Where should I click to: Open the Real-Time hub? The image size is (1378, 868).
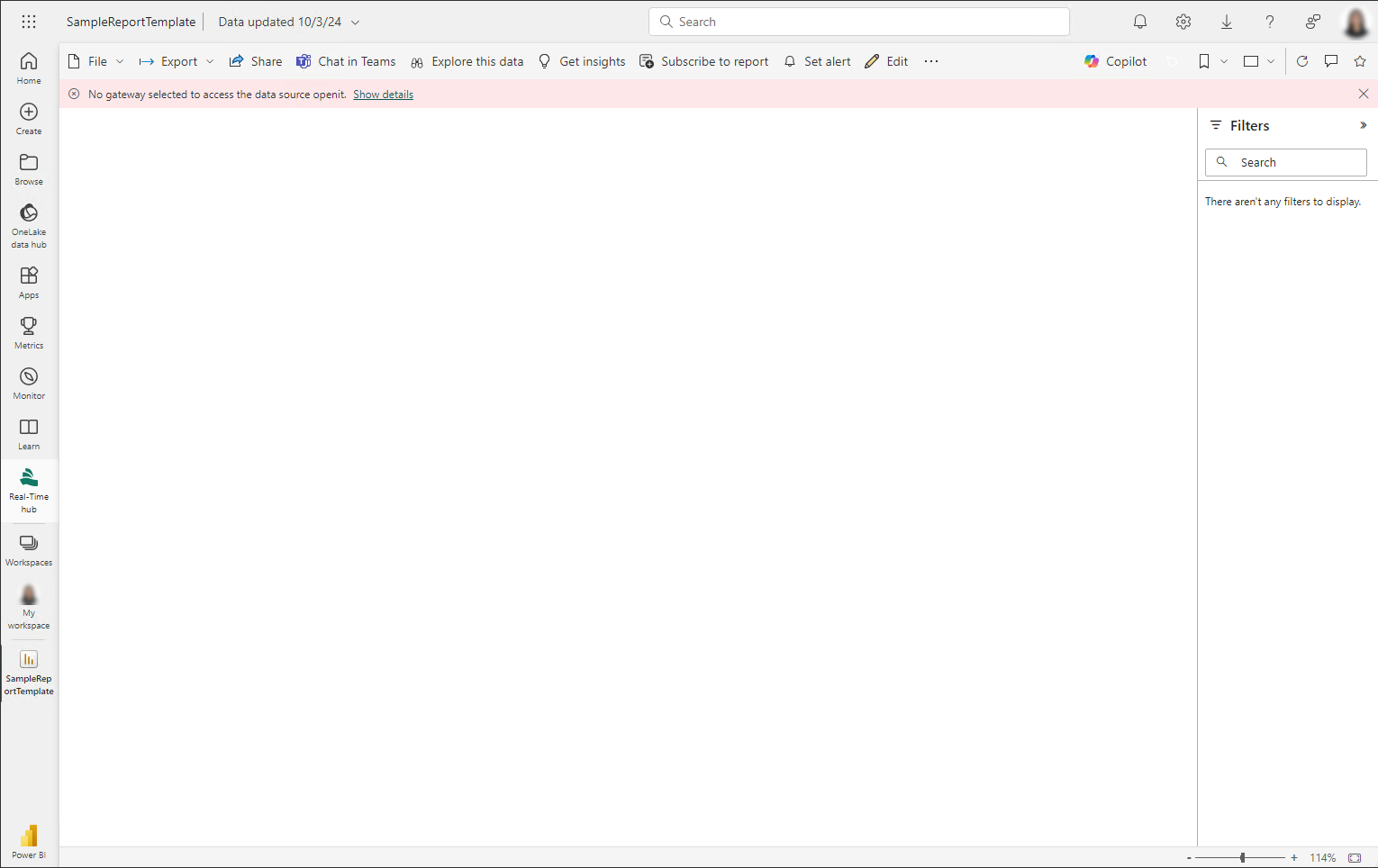coord(29,490)
